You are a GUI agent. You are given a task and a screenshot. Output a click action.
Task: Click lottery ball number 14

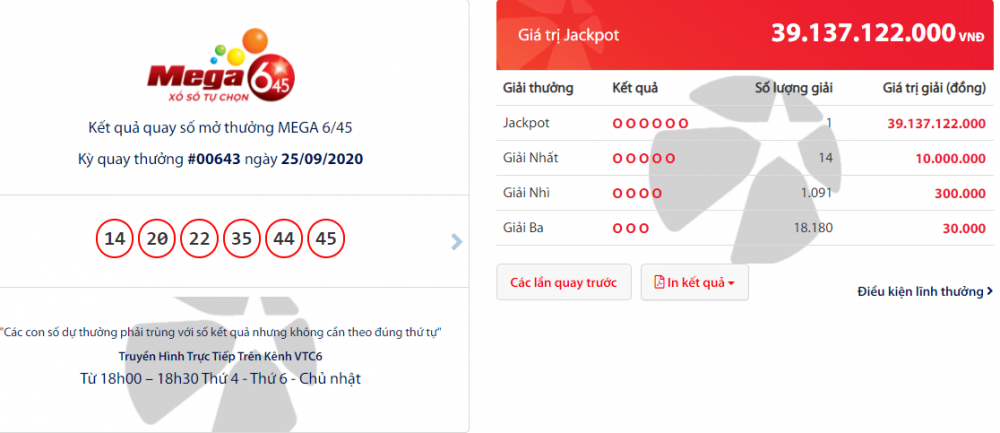tap(115, 239)
